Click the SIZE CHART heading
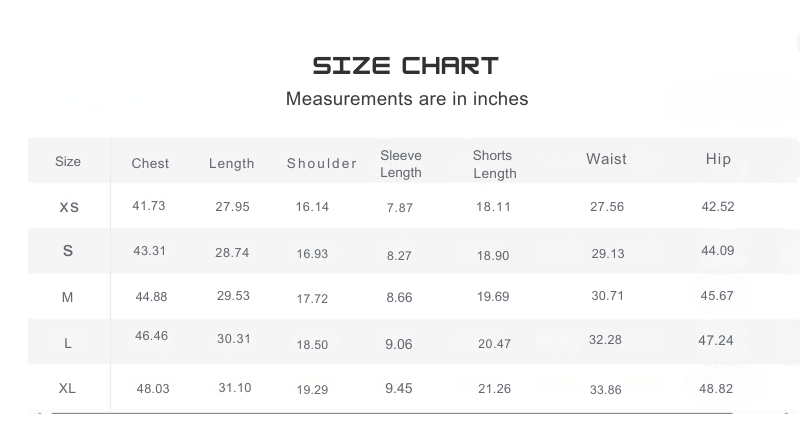 pyautogui.click(x=405, y=67)
